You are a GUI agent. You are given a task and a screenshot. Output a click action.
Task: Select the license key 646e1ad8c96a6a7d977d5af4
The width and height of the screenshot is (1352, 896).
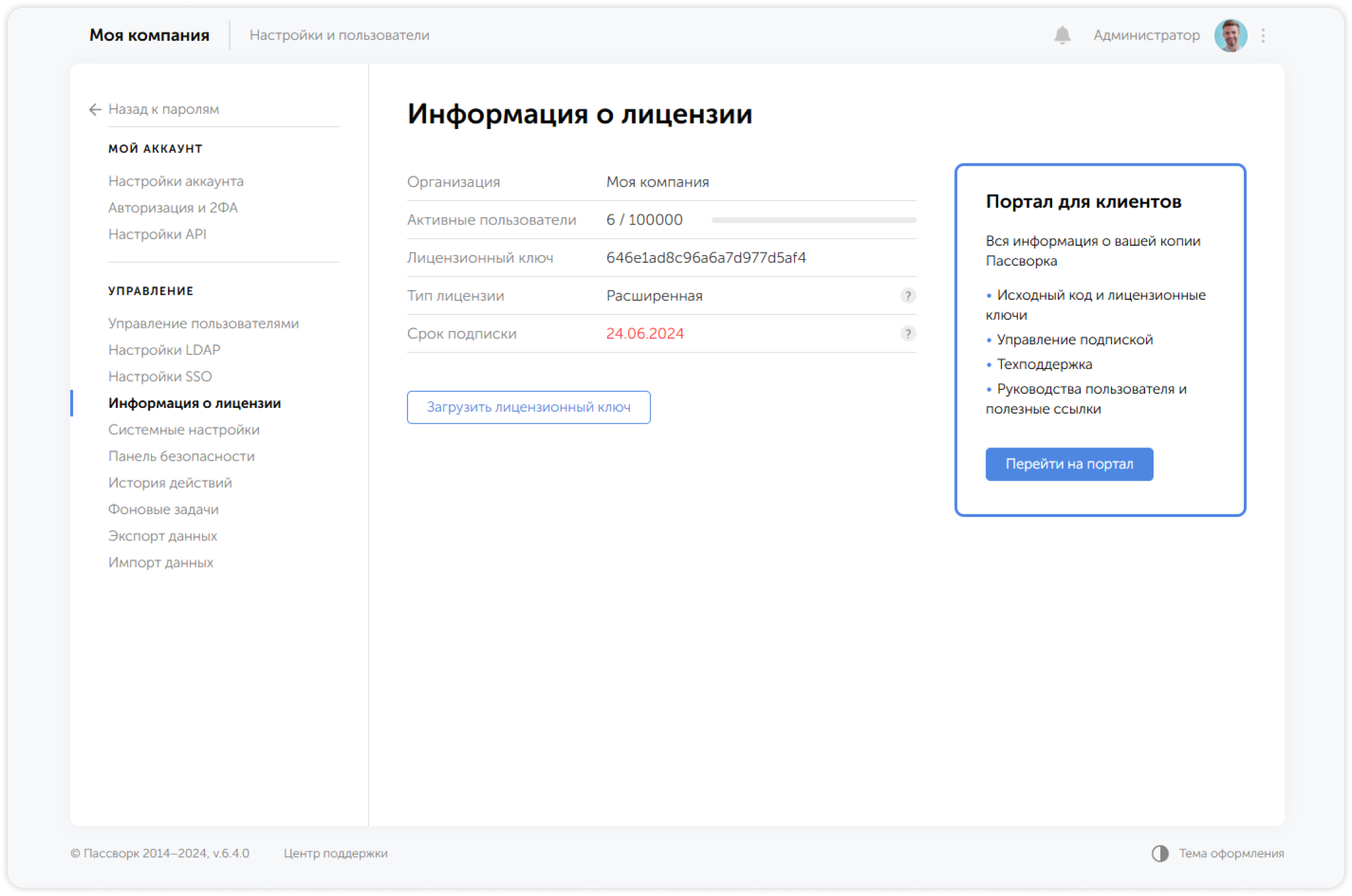(x=706, y=257)
